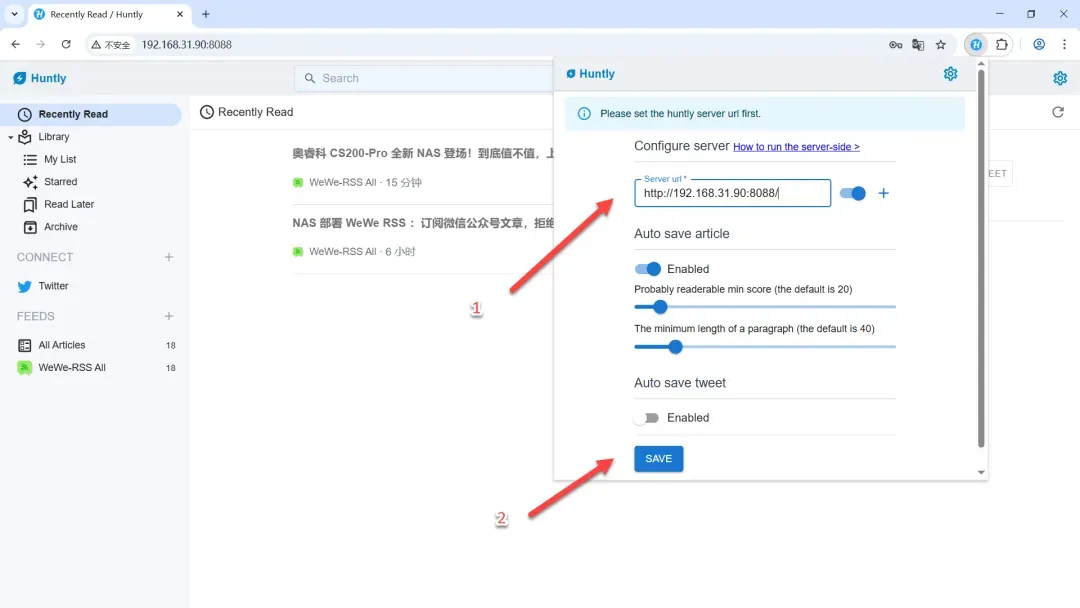Add another server url with plus icon
Viewport: 1080px width, 608px height.
point(883,193)
